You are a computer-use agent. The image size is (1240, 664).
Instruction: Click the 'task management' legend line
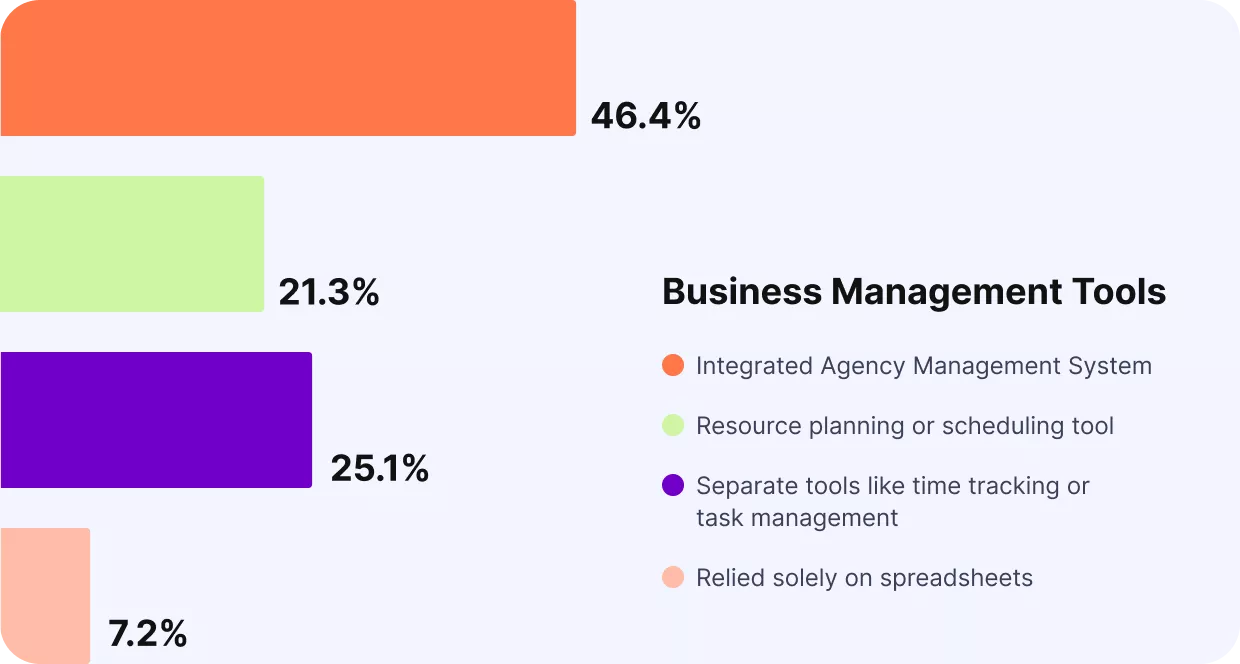click(797, 518)
